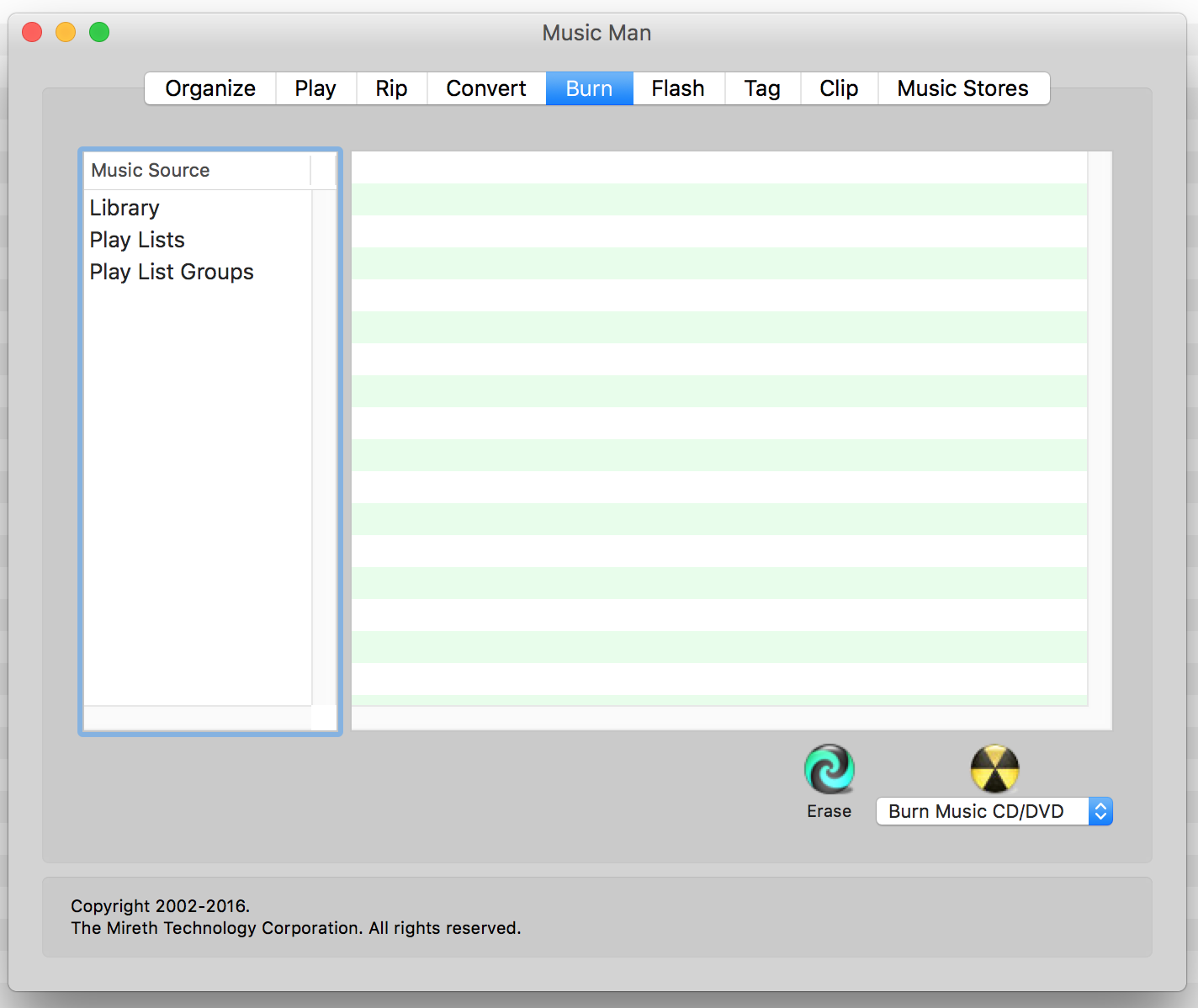Click the yellow-black Burn disc icon
The width and height of the screenshot is (1198, 1008).
[x=994, y=769]
